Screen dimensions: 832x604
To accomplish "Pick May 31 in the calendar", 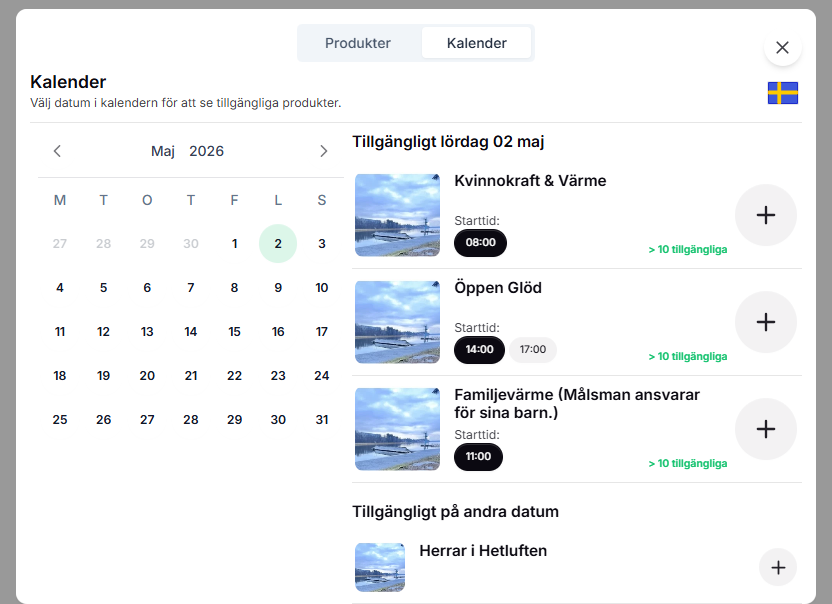I will coord(321,420).
